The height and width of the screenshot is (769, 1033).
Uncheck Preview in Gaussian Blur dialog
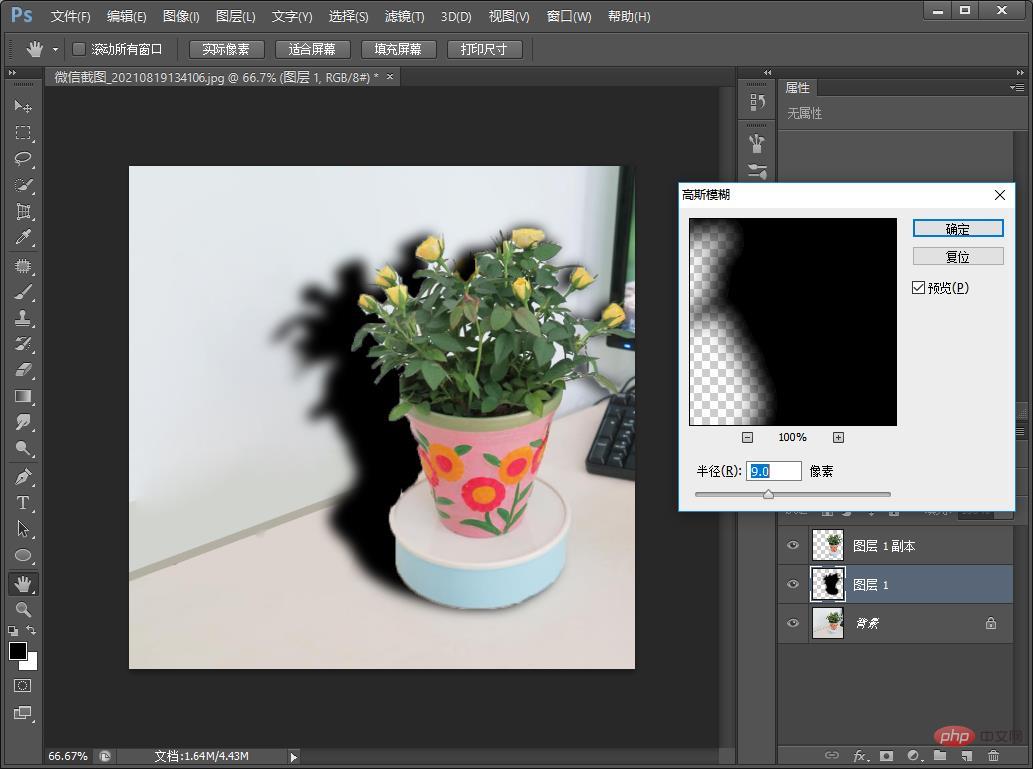click(918, 287)
